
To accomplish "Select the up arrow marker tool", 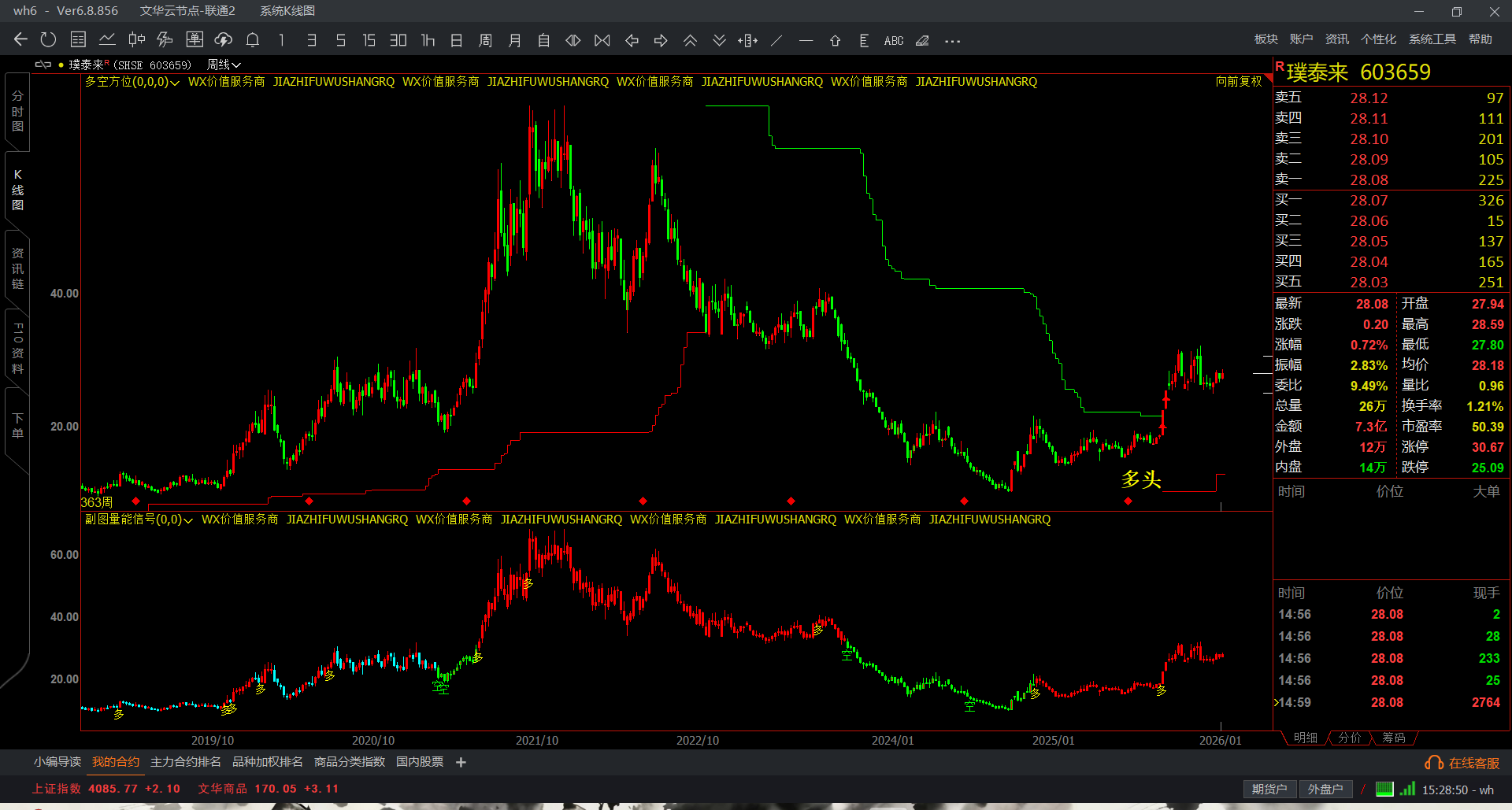I will click(835, 40).
